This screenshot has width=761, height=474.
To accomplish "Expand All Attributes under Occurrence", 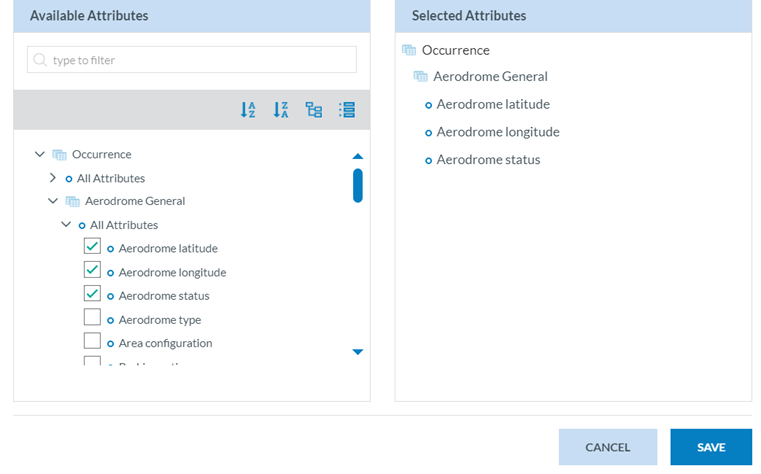I will (x=53, y=178).
